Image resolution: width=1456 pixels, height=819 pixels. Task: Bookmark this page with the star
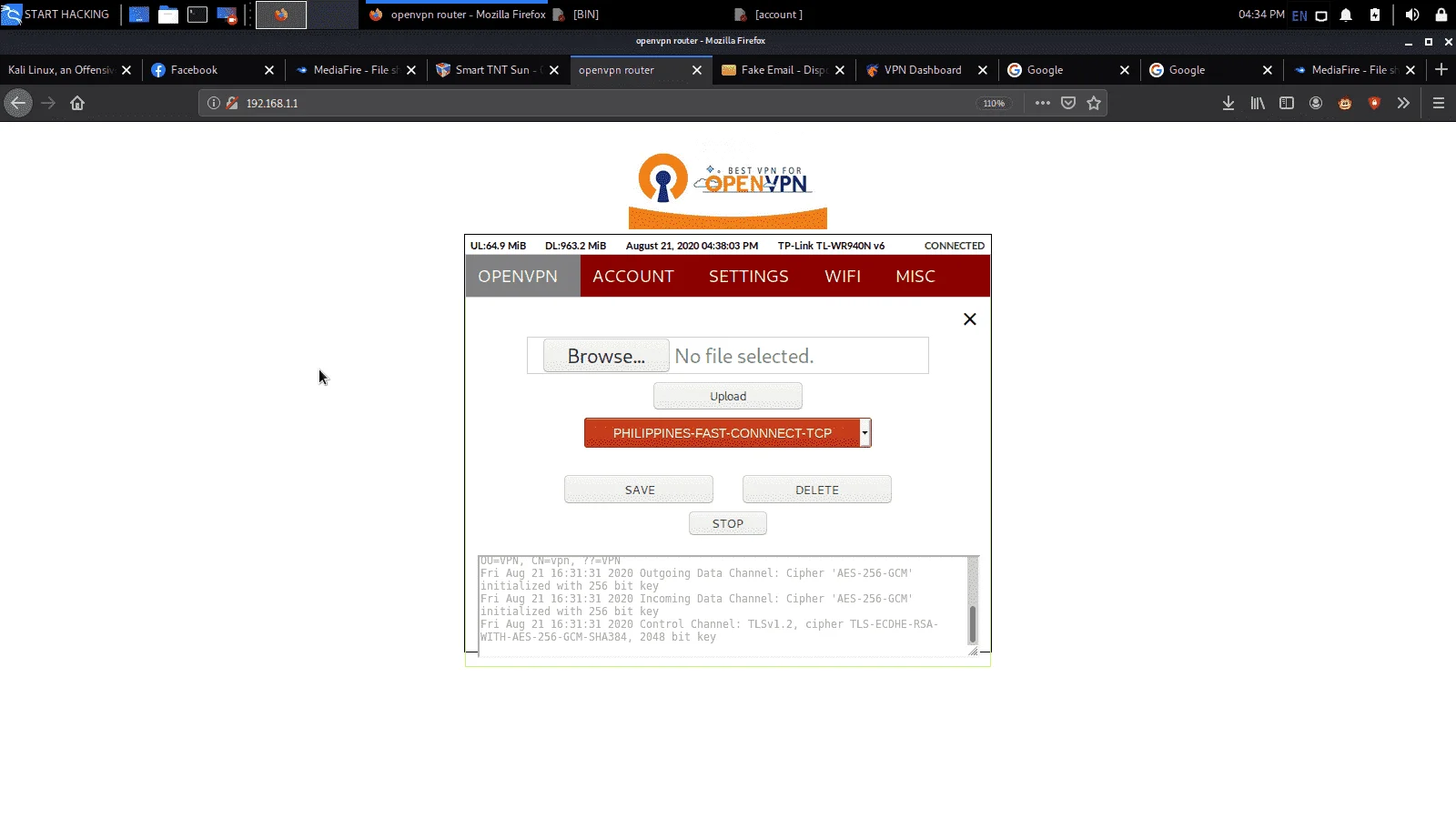click(1094, 103)
